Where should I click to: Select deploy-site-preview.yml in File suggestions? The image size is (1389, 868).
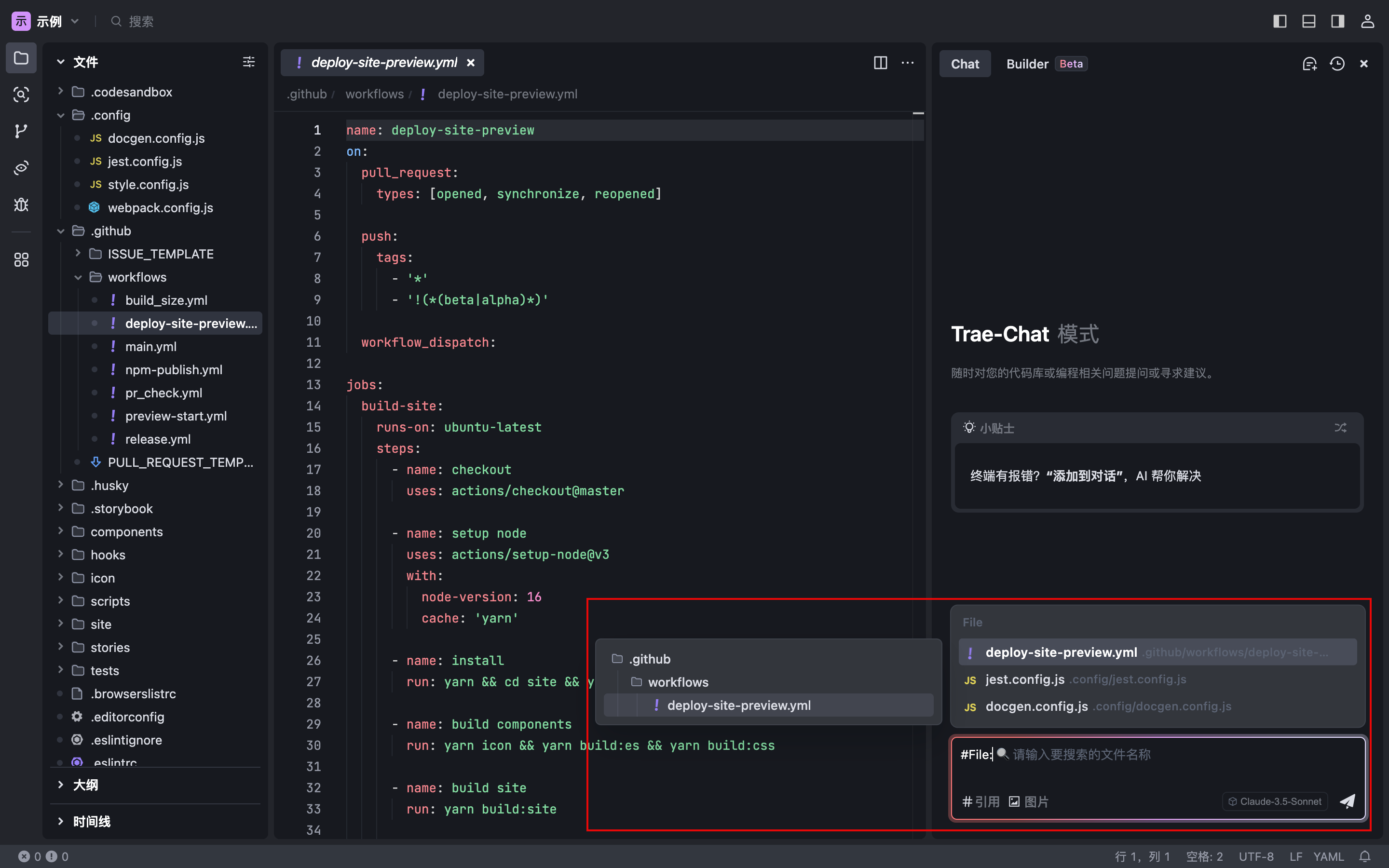1157,652
